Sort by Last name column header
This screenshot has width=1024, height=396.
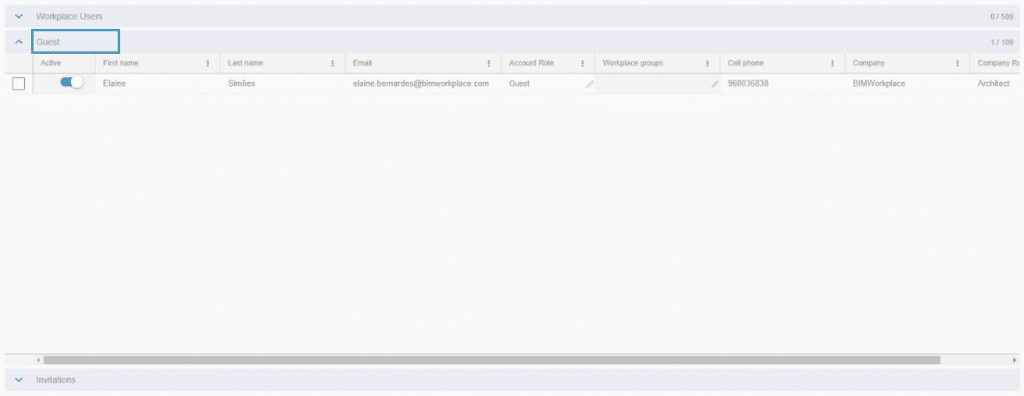(246, 63)
